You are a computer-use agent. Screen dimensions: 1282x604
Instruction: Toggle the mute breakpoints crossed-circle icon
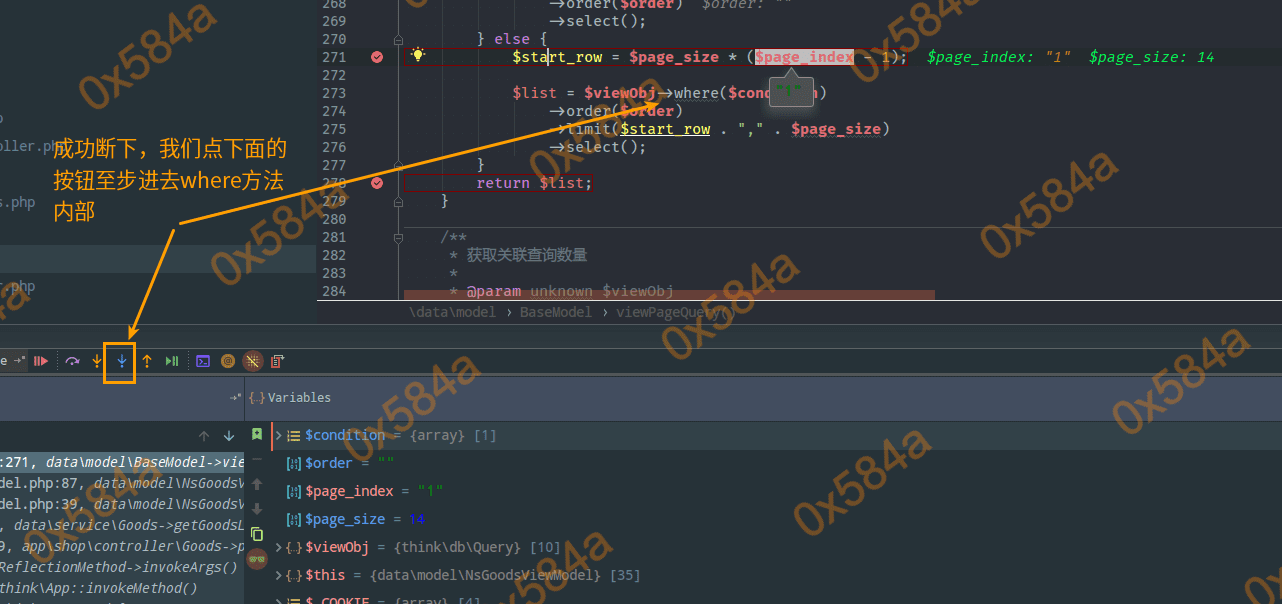[253, 361]
